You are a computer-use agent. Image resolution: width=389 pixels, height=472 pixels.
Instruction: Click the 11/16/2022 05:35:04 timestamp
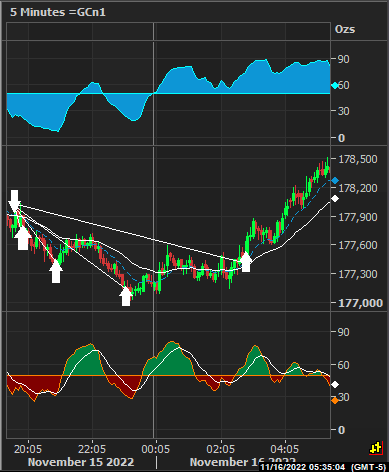304,467
